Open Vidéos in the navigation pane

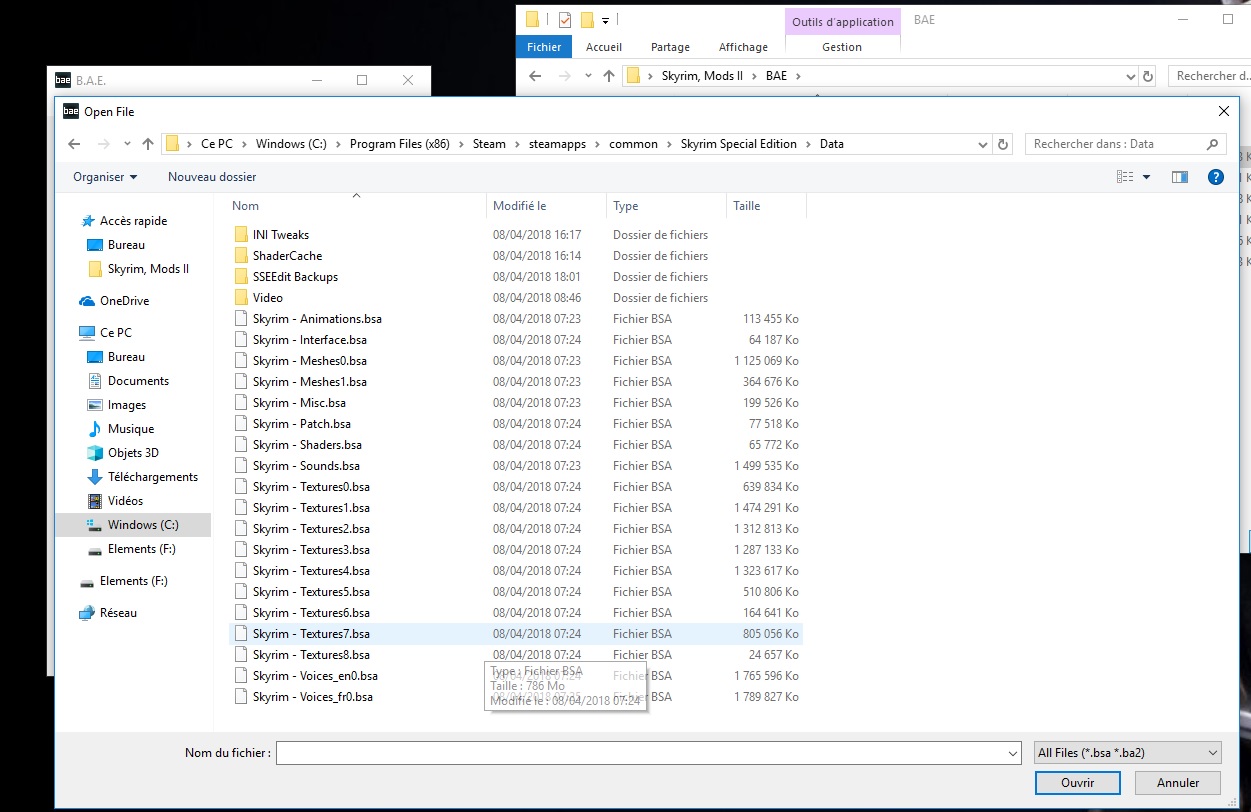pyautogui.click(x=125, y=501)
